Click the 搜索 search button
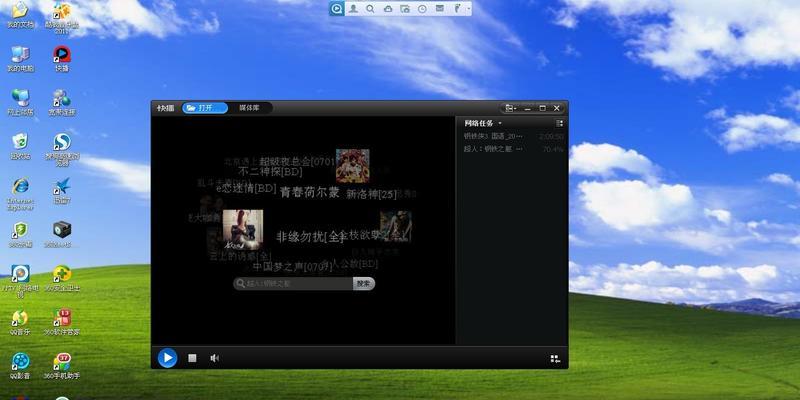 (363, 284)
